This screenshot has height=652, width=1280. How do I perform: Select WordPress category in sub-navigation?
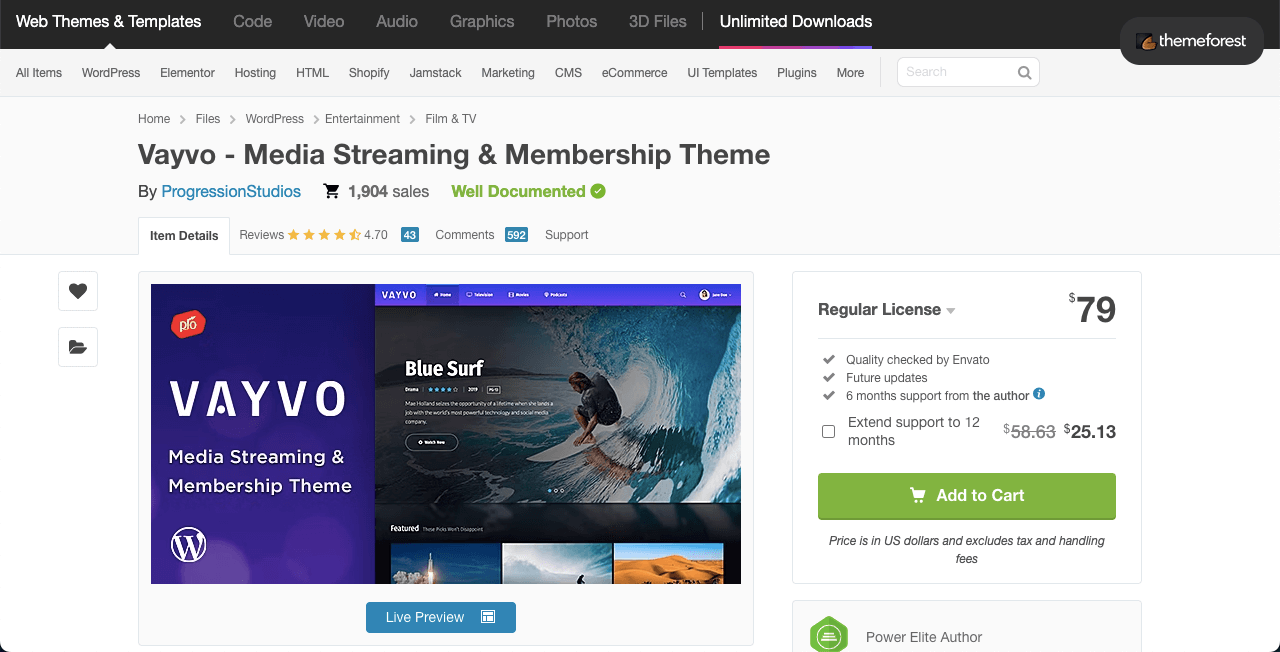(x=111, y=73)
